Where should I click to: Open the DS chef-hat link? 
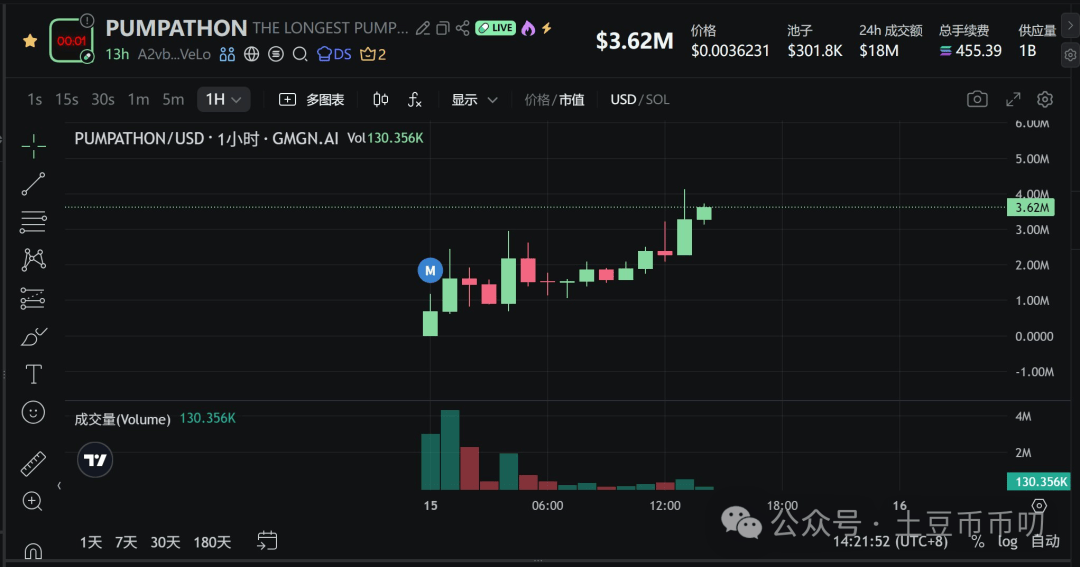click(334, 54)
